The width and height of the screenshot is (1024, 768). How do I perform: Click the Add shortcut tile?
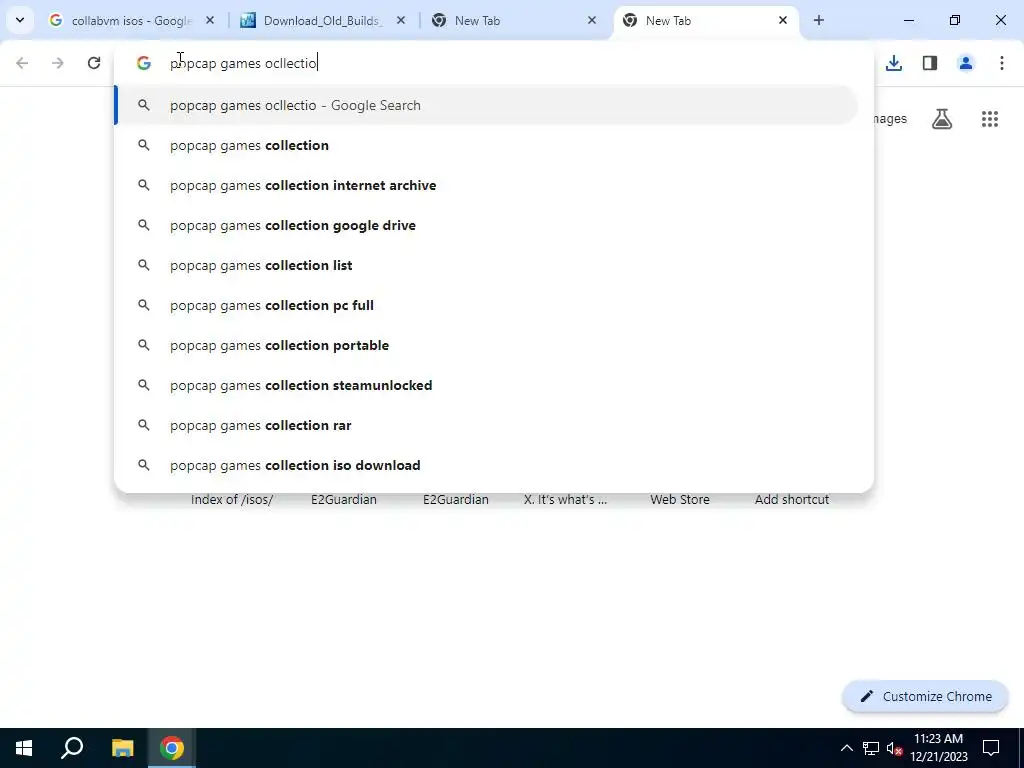(x=792, y=500)
